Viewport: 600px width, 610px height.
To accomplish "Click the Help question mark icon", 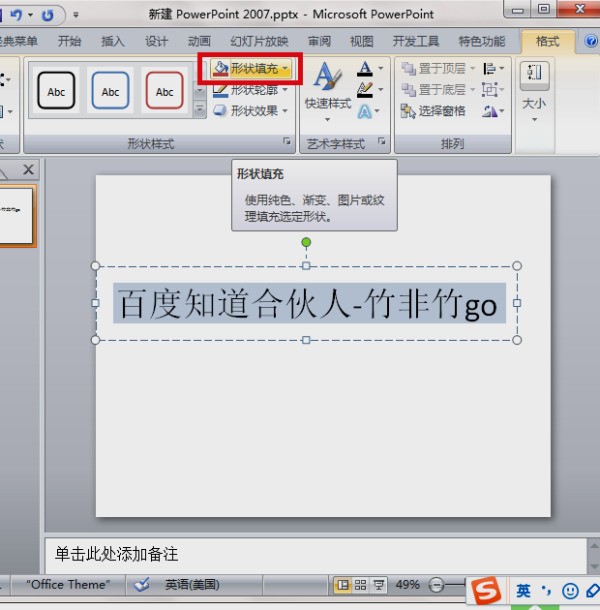I will (592, 41).
